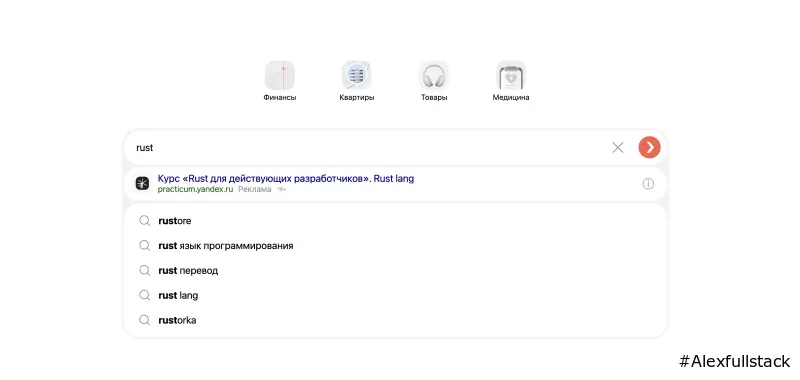
Task: Click magnifier icon beside rustorka
Action: pos(145,320)
